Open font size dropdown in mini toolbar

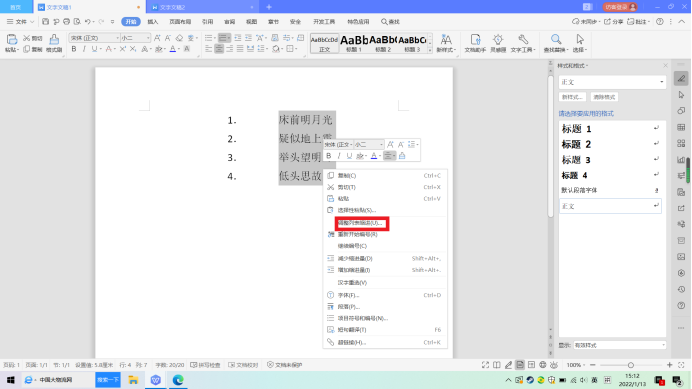(381, 144)
